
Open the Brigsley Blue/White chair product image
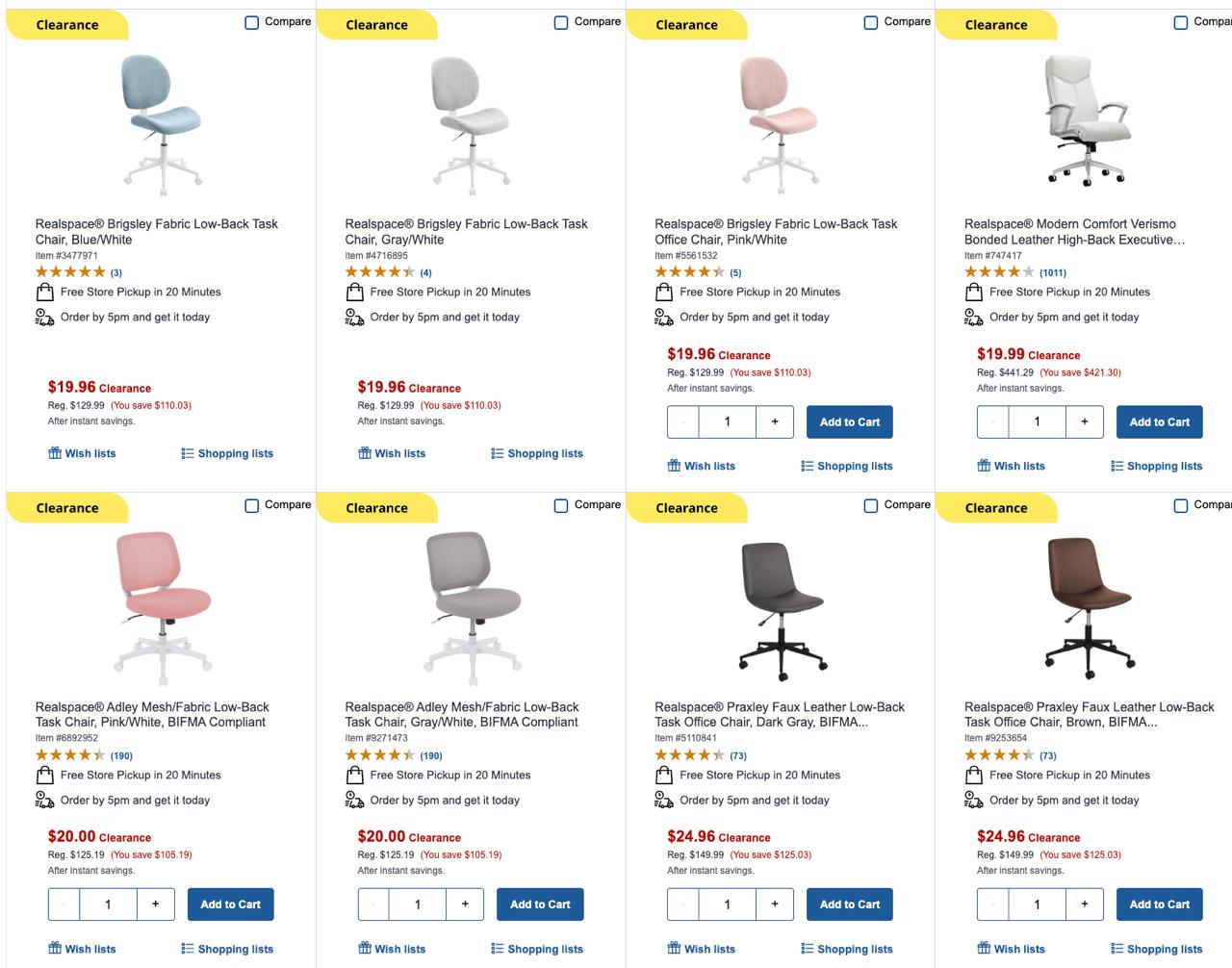click(161, 120)
